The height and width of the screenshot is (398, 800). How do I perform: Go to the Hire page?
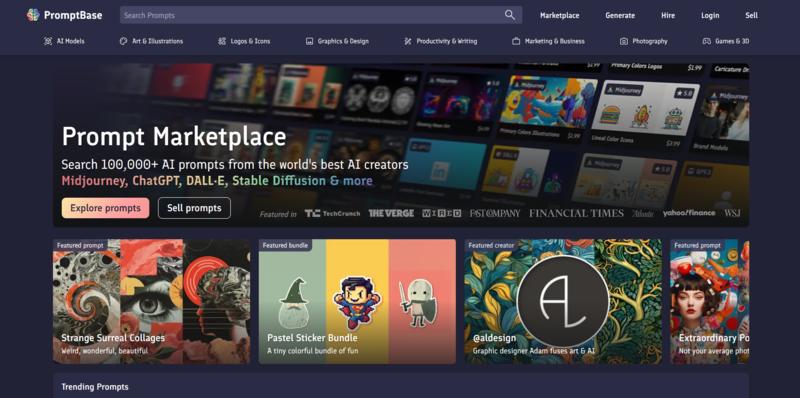[668, 15]
